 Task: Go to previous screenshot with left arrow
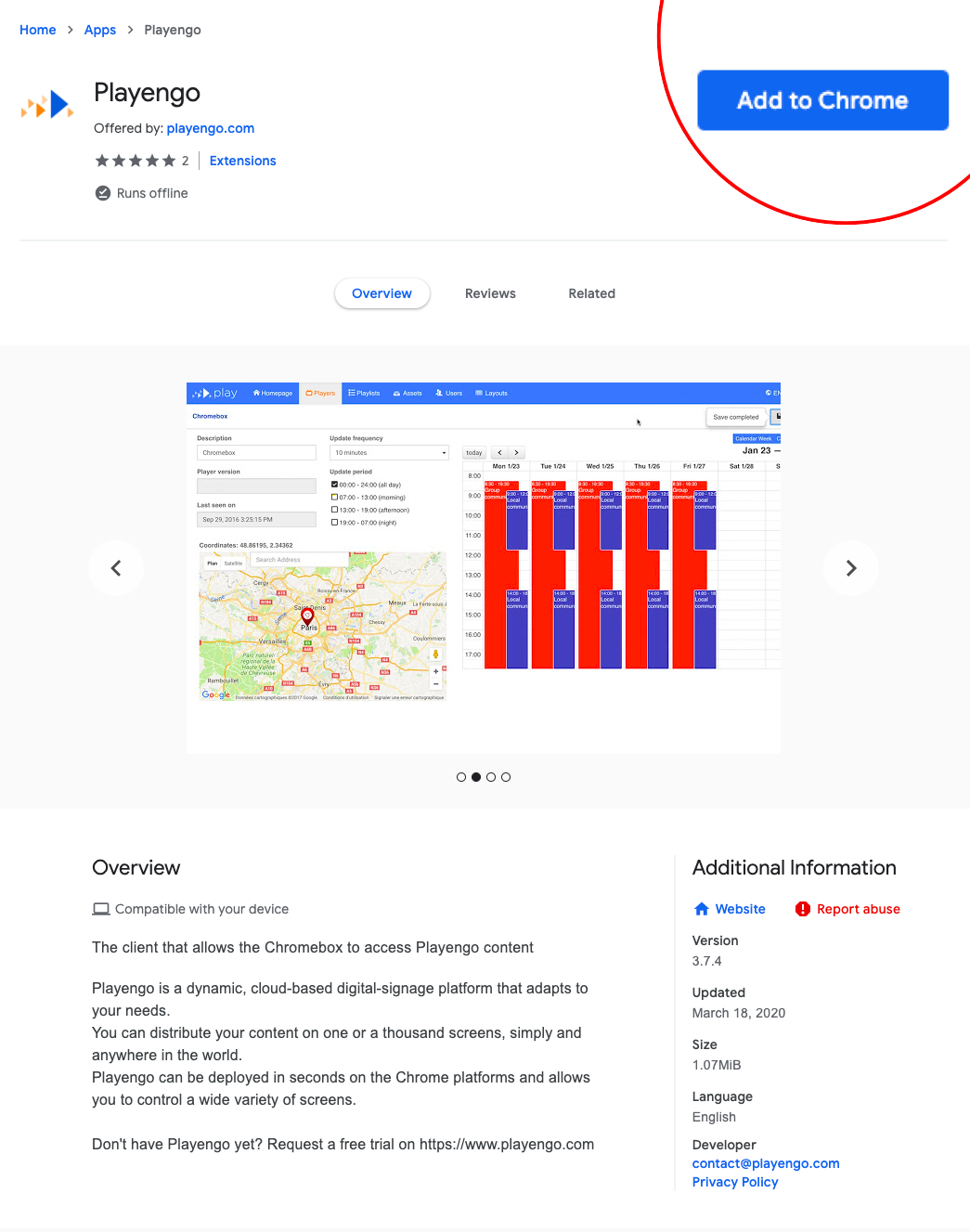coord(116,568)
